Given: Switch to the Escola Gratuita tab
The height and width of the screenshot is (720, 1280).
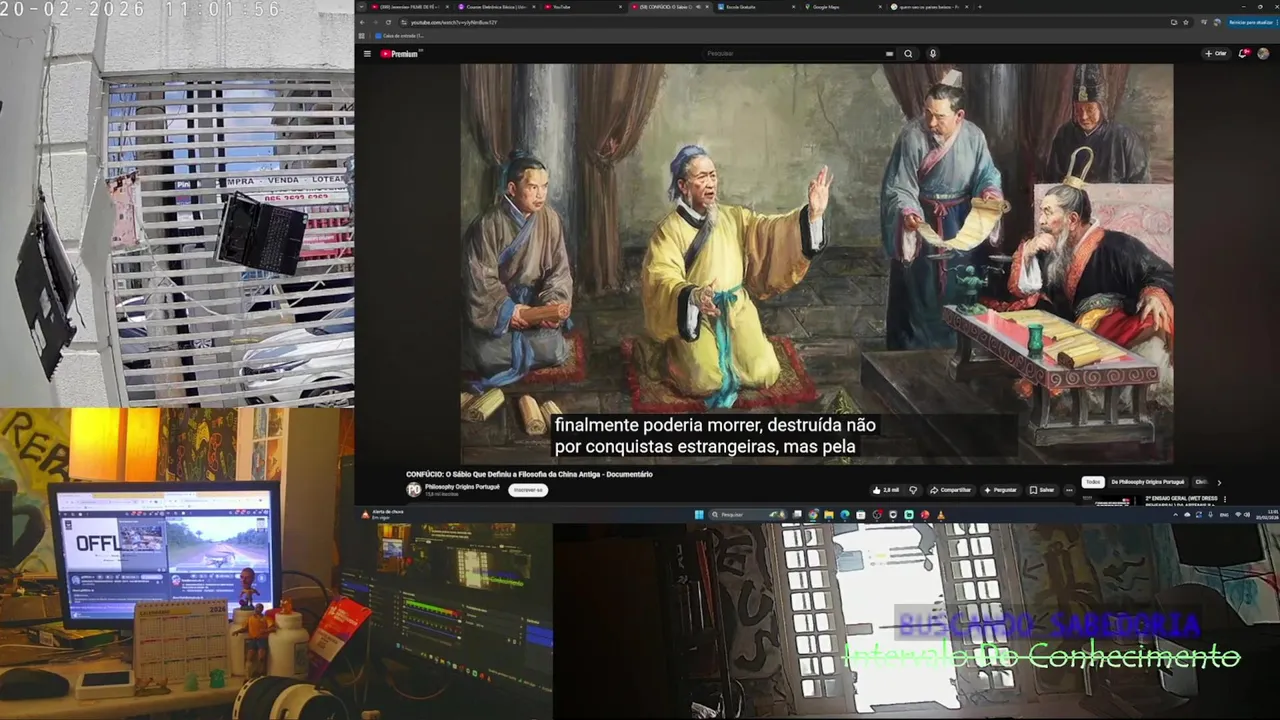Looking at the screenshot, I should point(757,7).
